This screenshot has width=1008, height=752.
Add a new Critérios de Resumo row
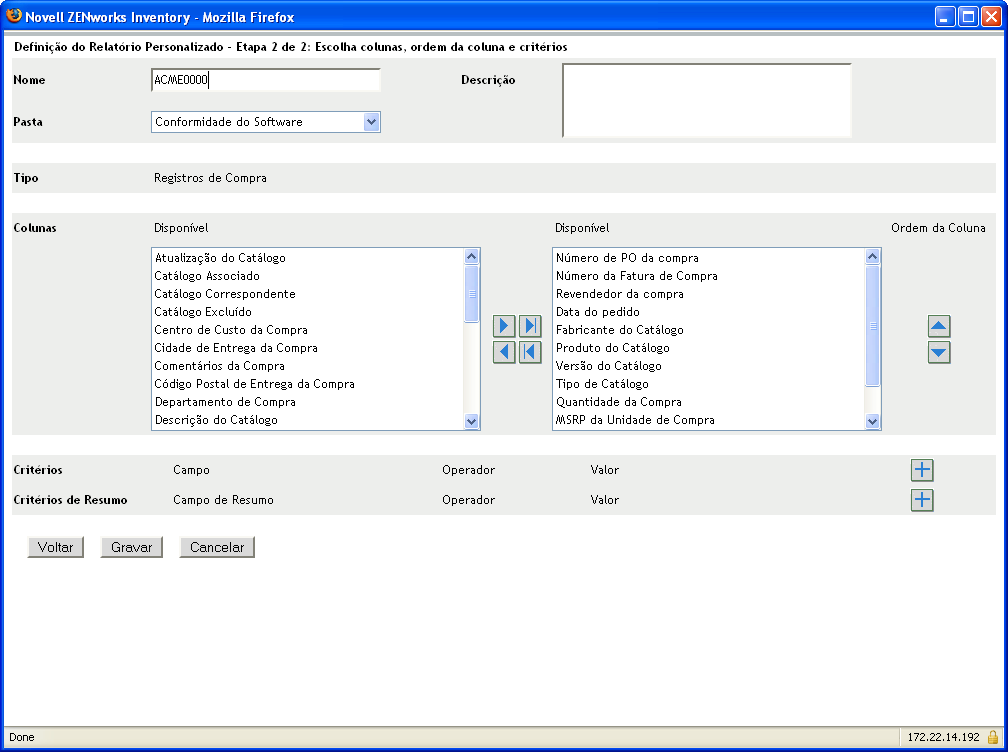pyautogui.click(x=922, y=500)
